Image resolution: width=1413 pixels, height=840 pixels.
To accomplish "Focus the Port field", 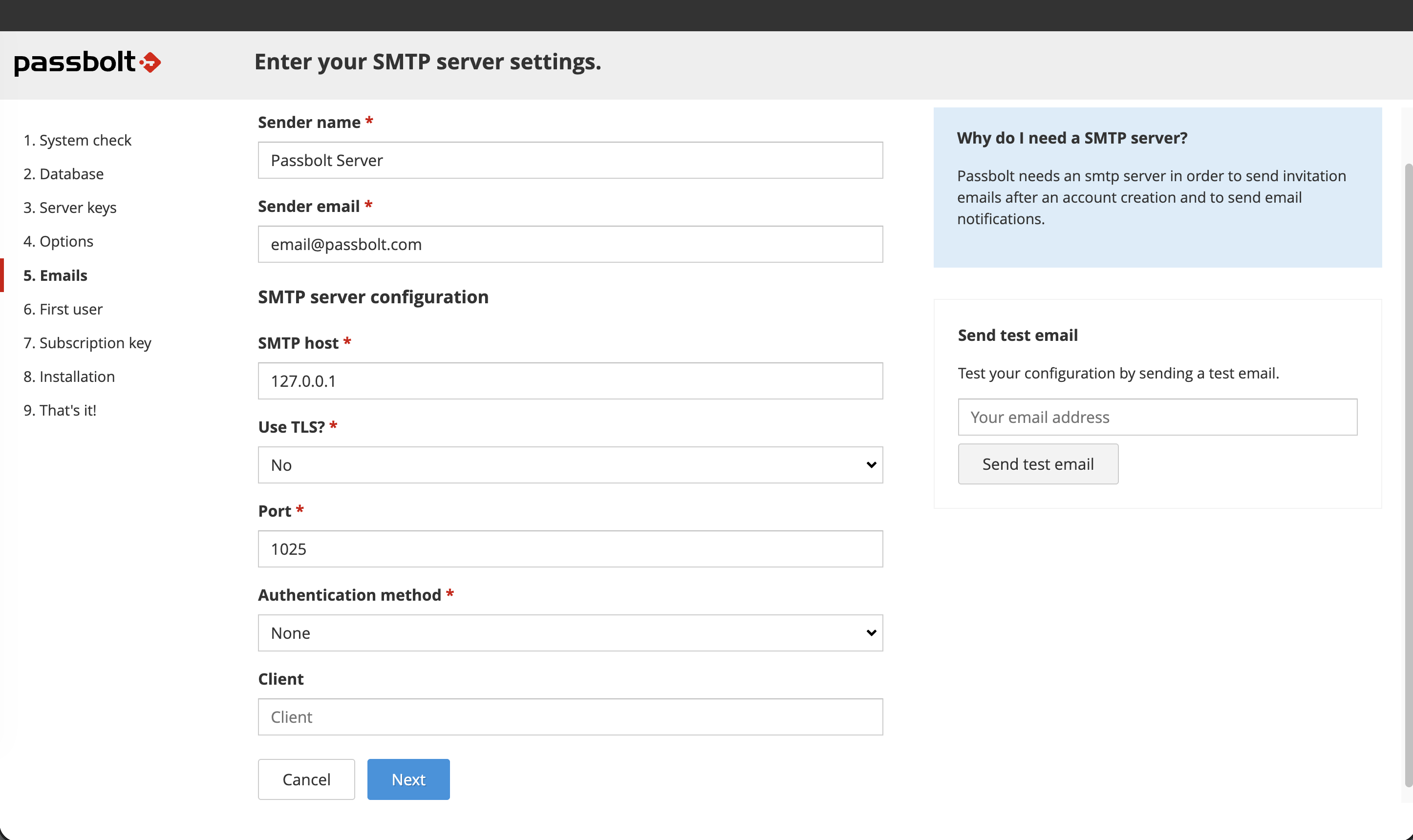I will [570, 549].
